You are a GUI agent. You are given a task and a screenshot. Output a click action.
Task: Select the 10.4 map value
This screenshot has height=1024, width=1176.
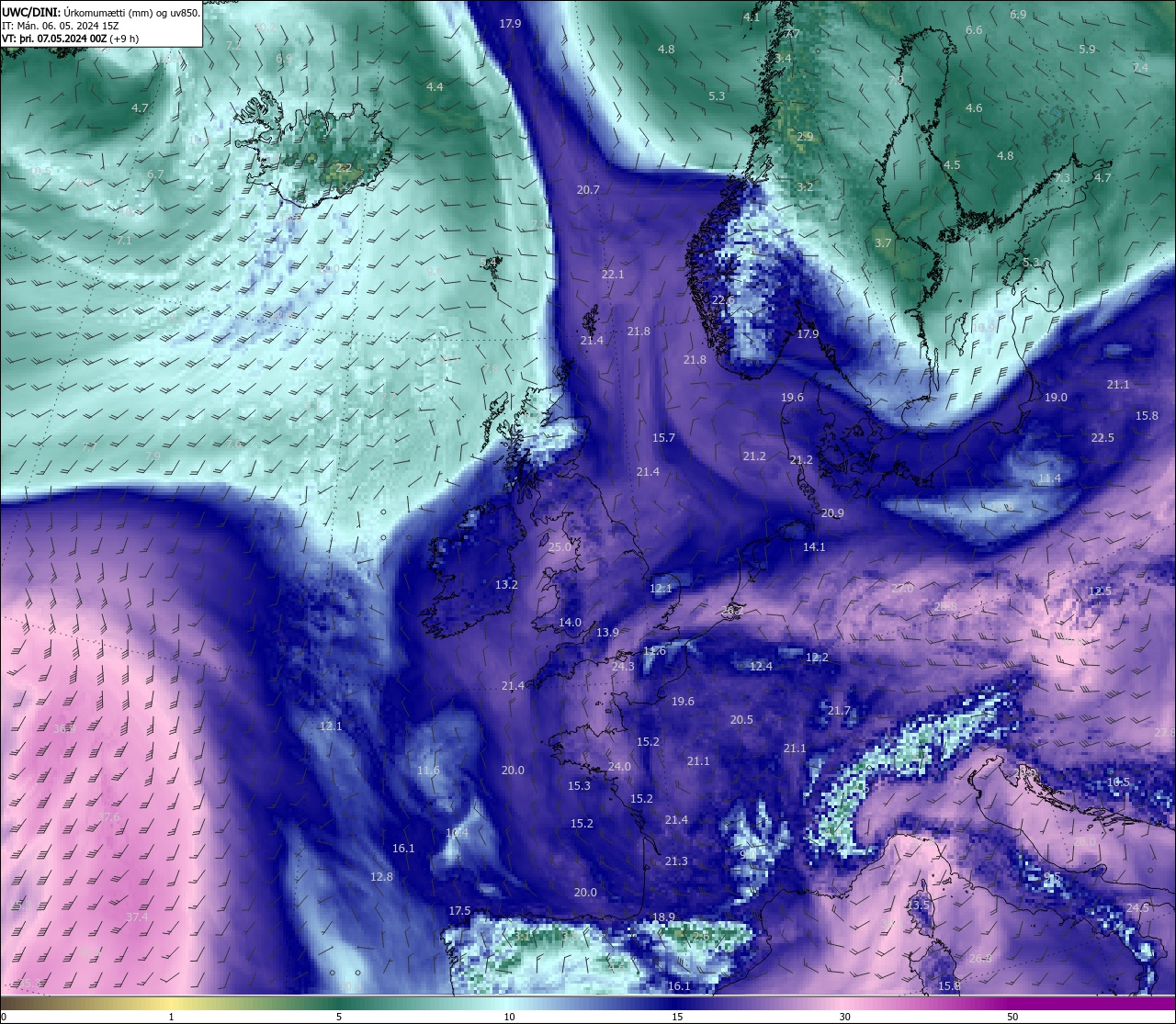click(457, 833)
